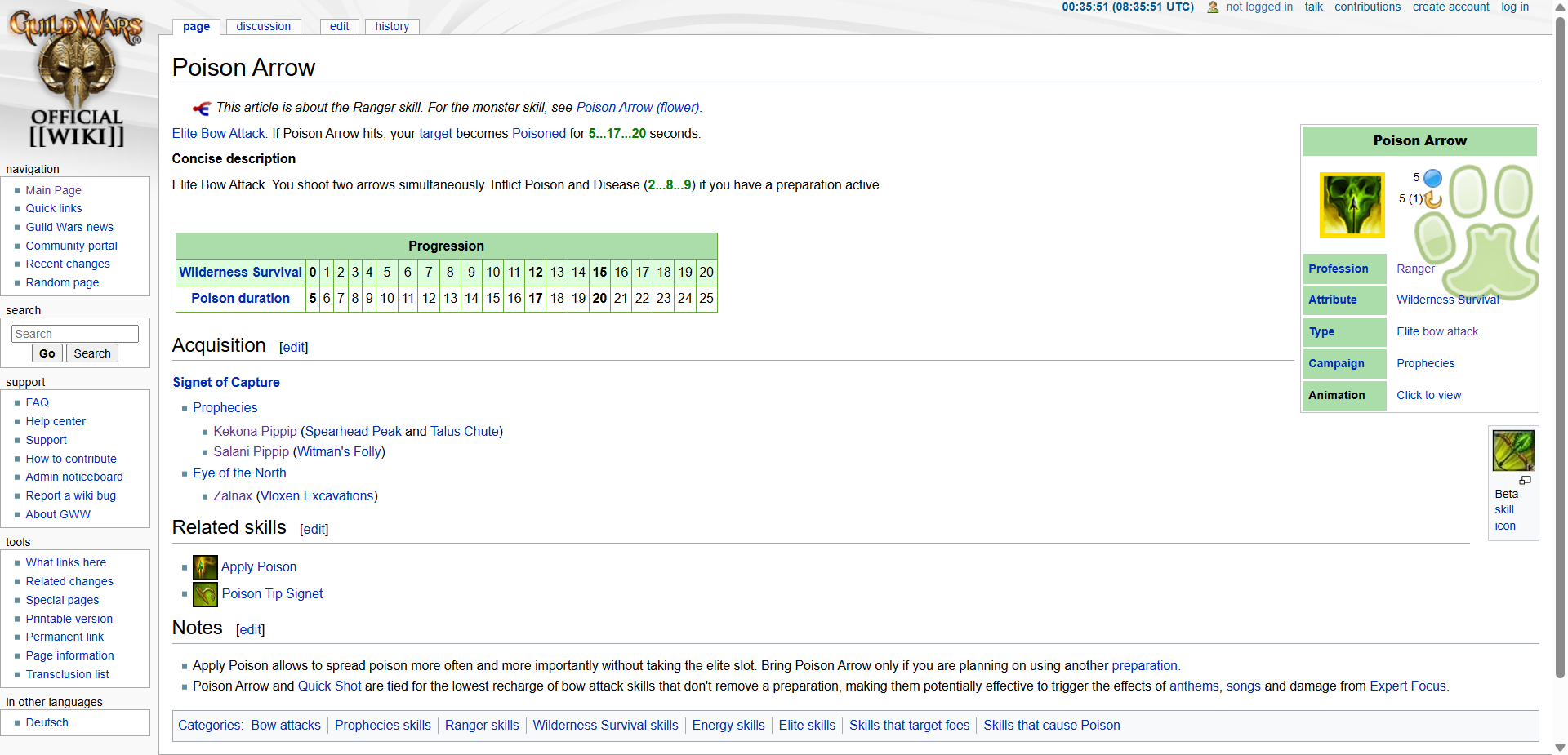The height and width of the screenshot is (755, 1568).
Task: Open Poison Arrow (flower) link
Action: pos(638,108)
